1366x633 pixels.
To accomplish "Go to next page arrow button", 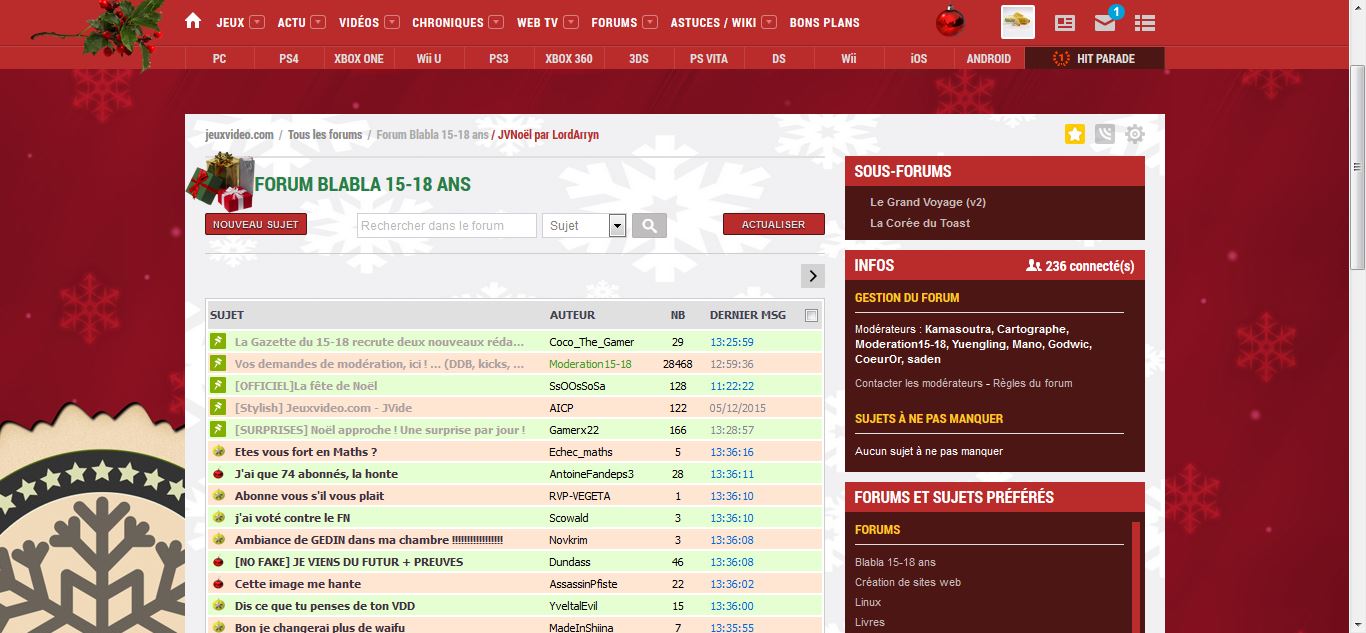I will (x=813, y=276).
